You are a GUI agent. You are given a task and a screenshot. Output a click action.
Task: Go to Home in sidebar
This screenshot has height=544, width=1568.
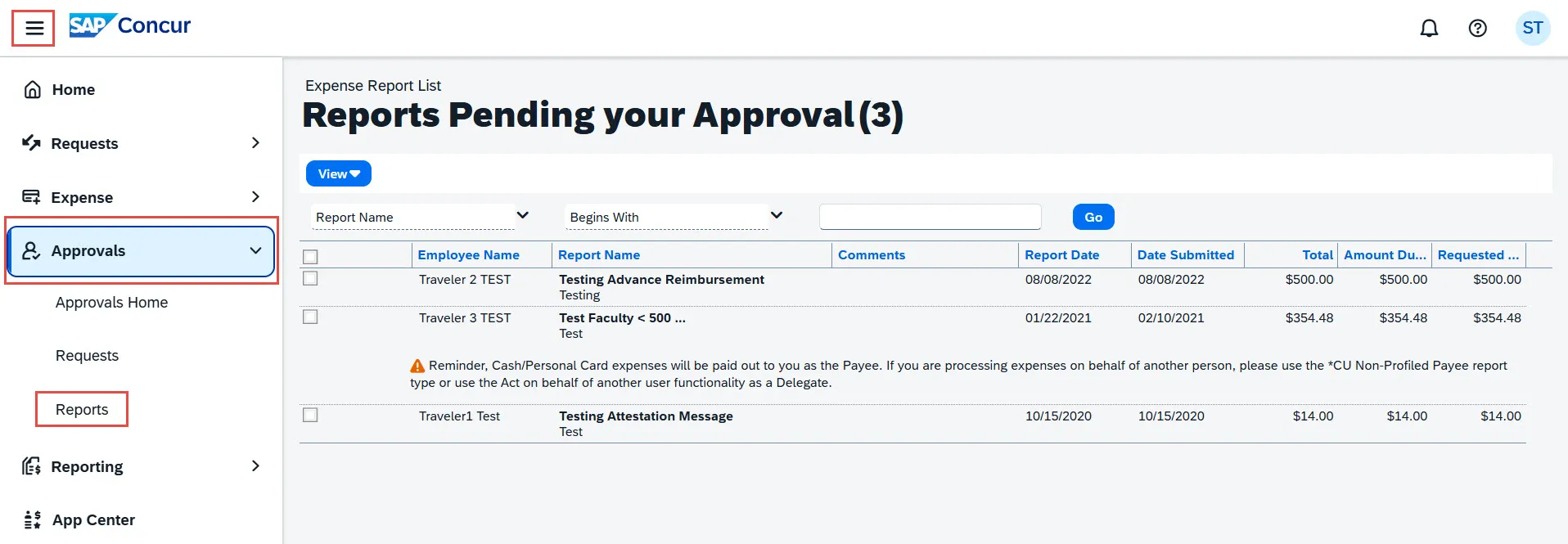tap(74, 89)
